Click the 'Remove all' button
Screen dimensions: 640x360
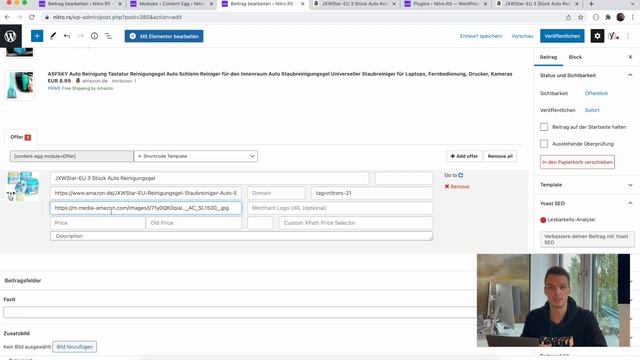pyautogui.click(x=500, y=156)
